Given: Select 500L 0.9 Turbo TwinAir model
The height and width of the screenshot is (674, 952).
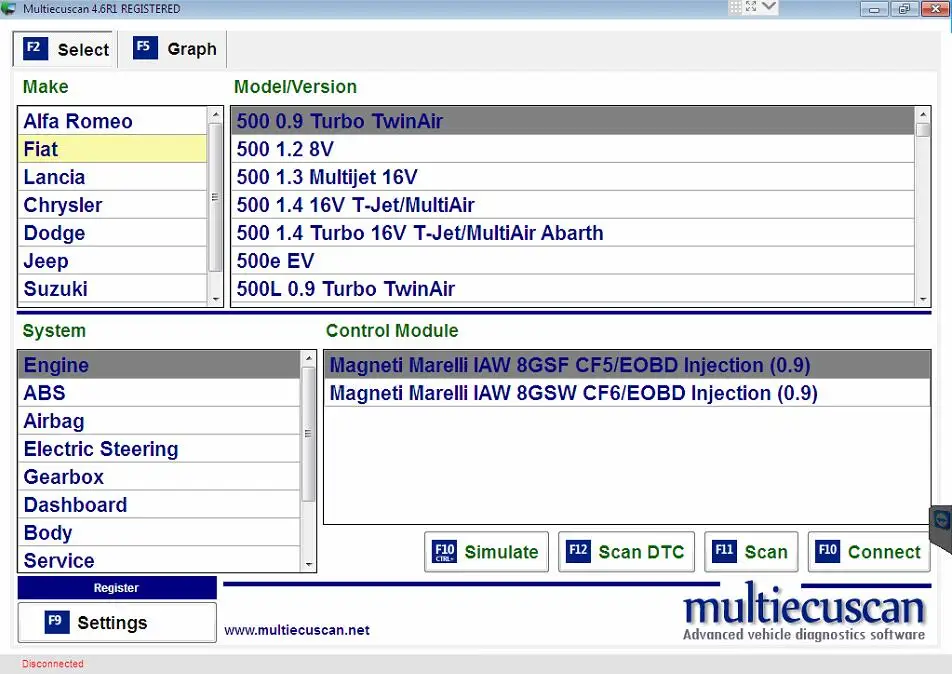Looking at the screenshot, I should pyautogui.click(x=573, y=288).
